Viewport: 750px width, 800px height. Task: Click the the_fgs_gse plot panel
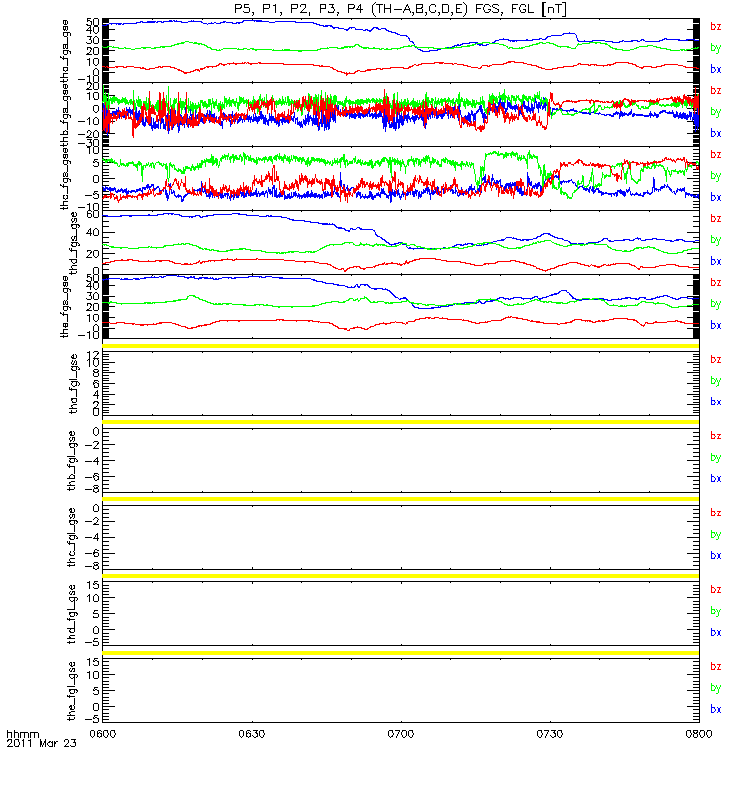point(401,307)
